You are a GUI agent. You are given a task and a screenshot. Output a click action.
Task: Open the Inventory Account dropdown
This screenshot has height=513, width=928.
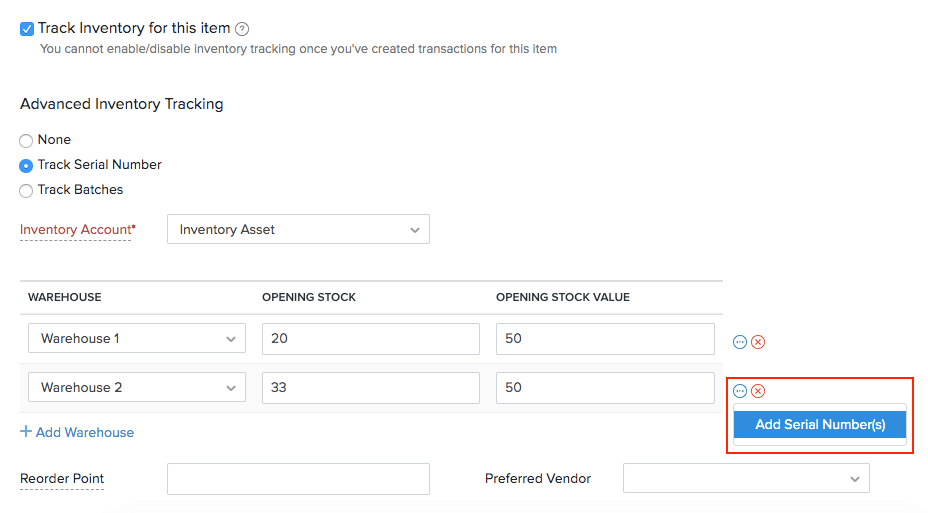[298, 229]
